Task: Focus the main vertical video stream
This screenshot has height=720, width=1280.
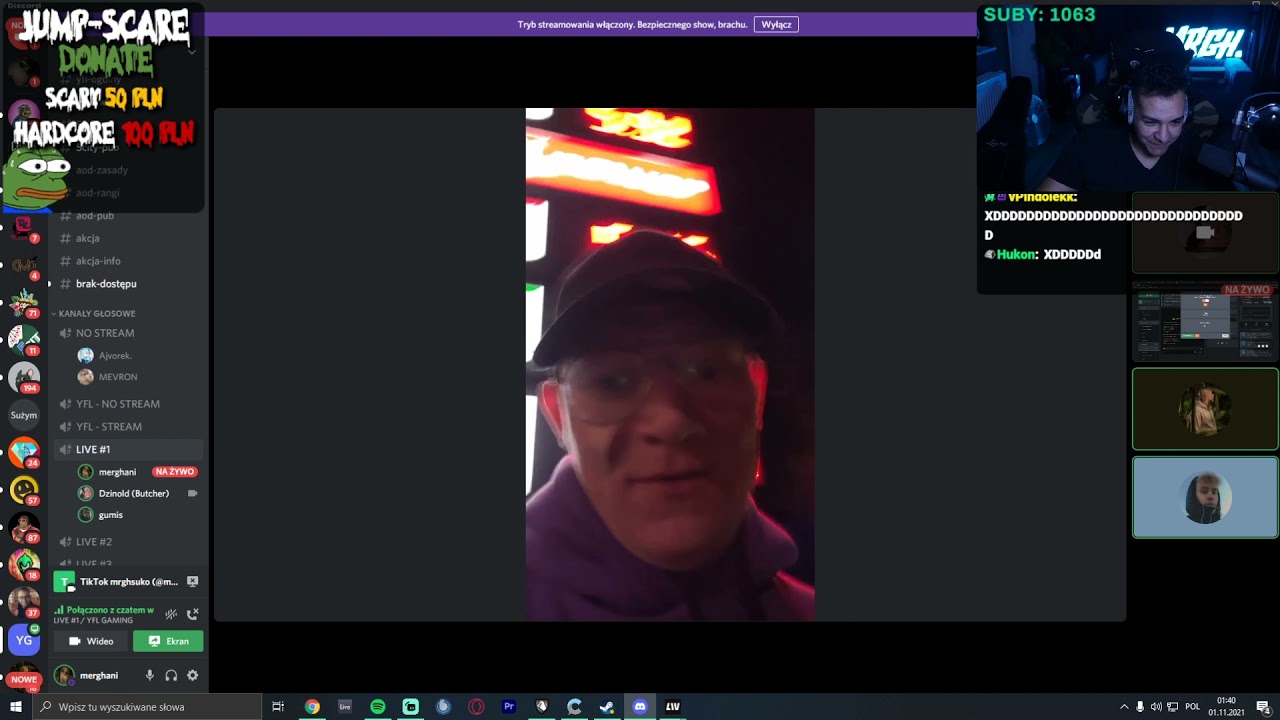Action: [x=670, y=365]
